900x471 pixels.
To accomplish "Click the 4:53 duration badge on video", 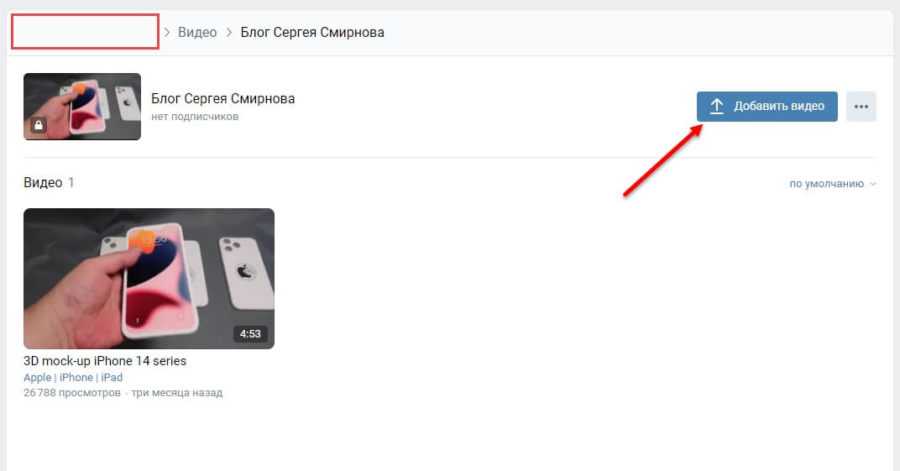I will click(250, 334).
